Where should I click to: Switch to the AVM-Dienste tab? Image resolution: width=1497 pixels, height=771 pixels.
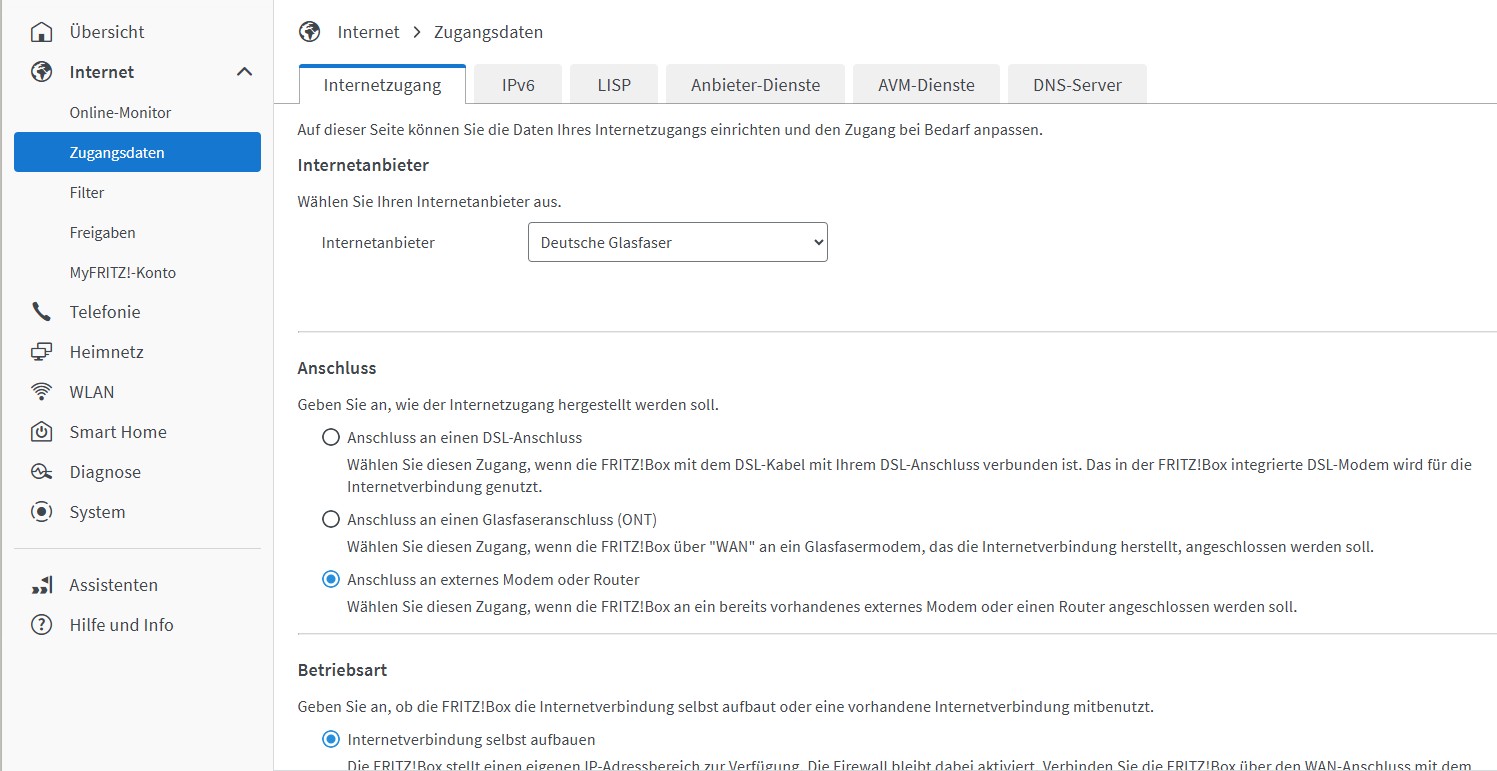[x=926, y=85]
